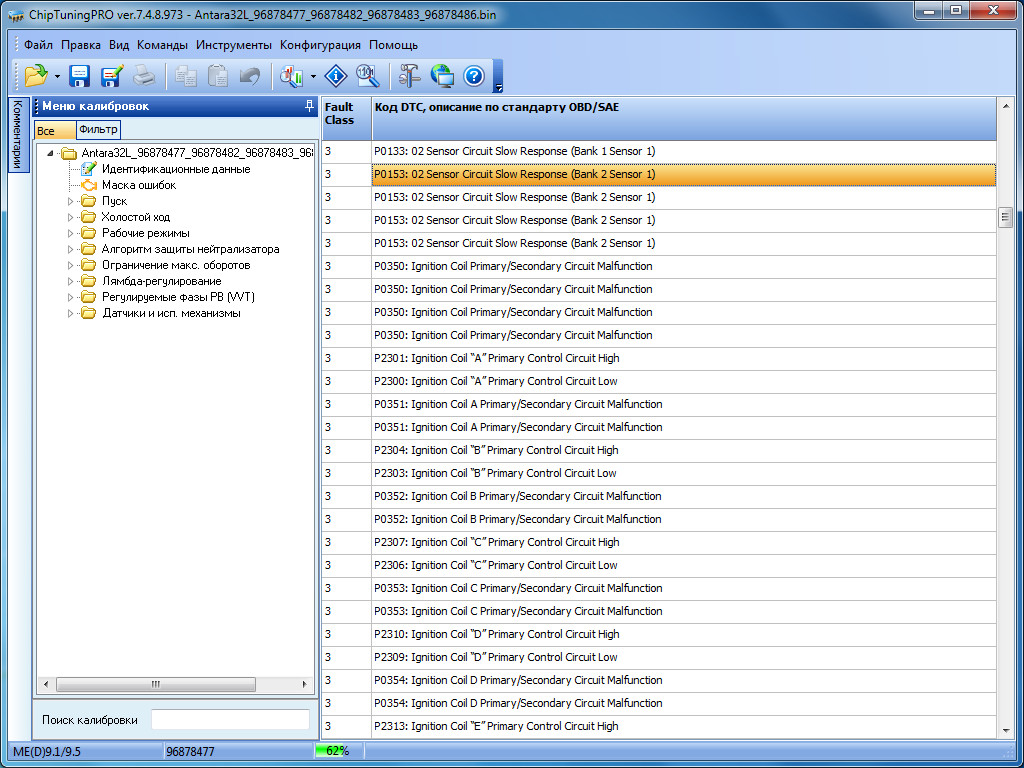Click the Save As floppy-with-pencil icon
Screen dimensions: 1024x768
[111, 76]
